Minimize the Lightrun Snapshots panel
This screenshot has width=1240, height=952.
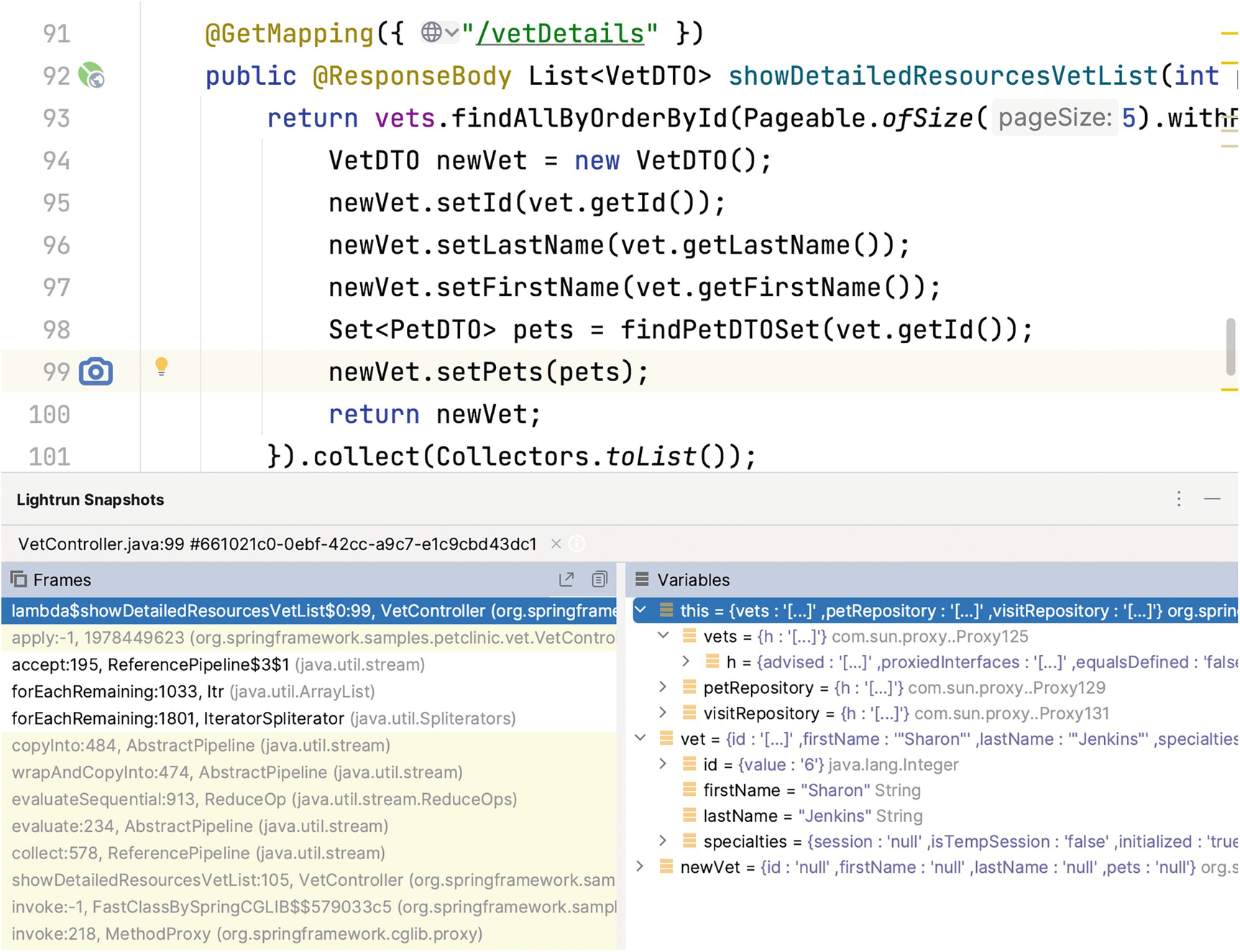[1212, 499]
